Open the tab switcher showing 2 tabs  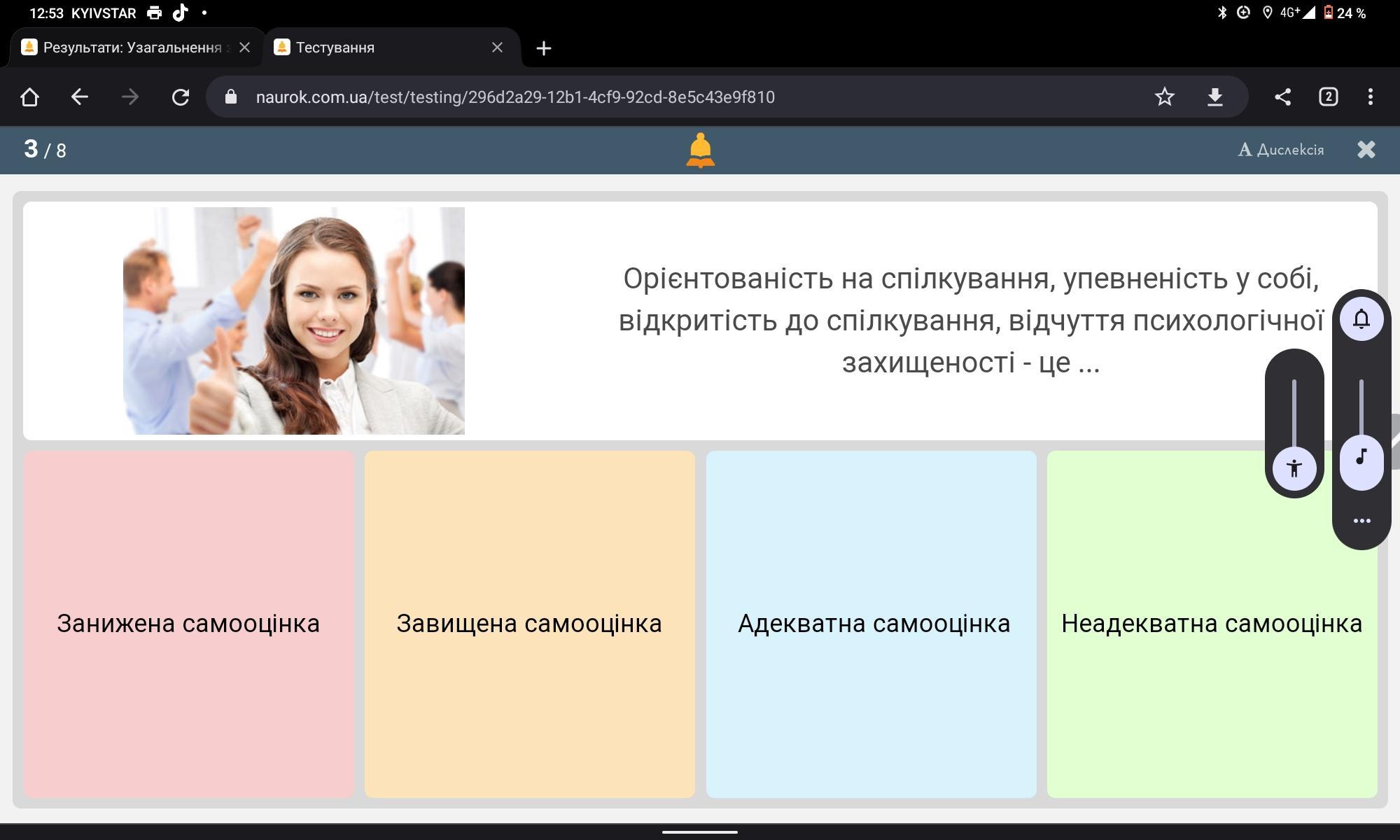[x=1328, y=97]
